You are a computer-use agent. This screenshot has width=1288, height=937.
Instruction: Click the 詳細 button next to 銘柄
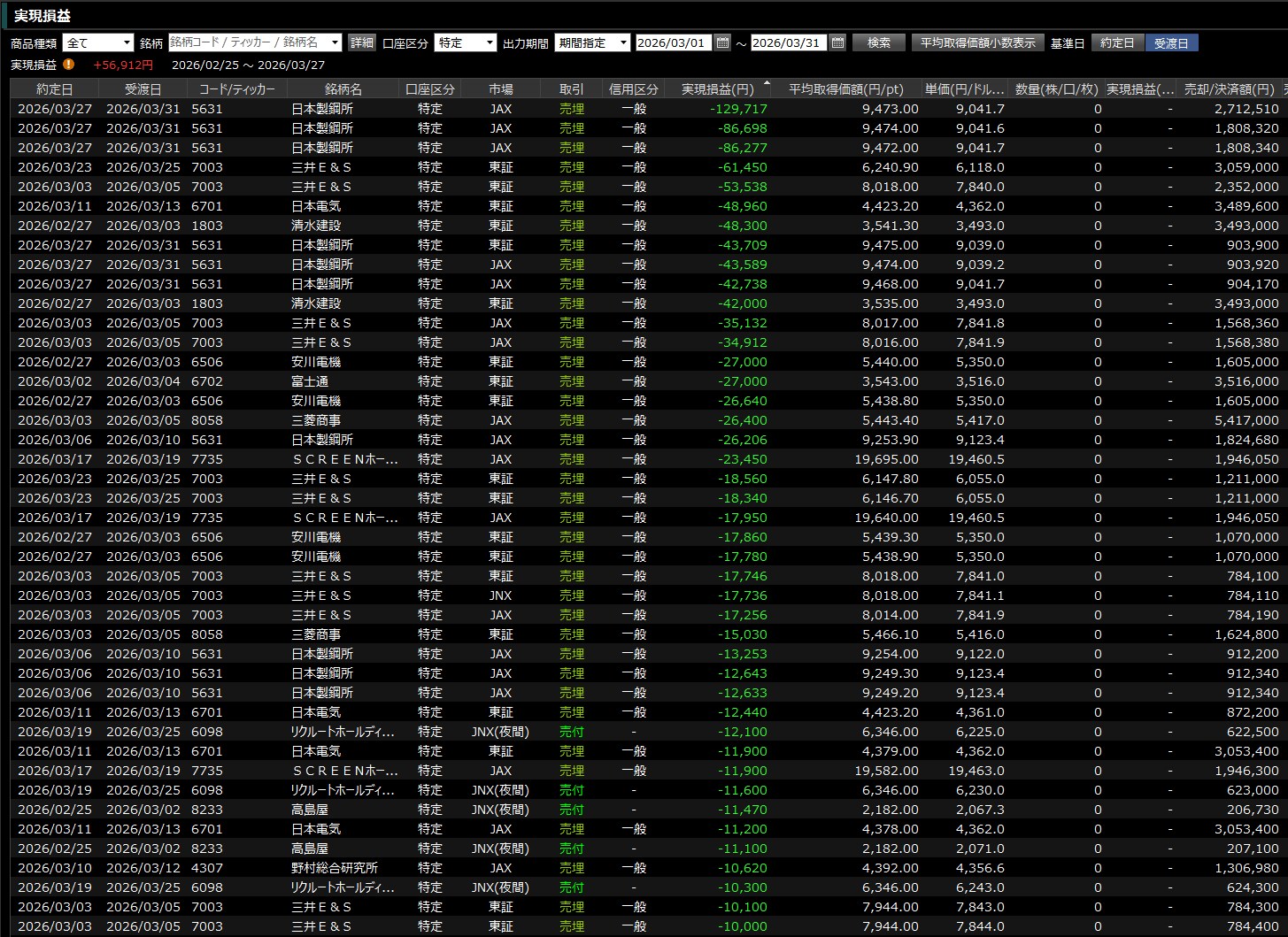tap(361, 42)
